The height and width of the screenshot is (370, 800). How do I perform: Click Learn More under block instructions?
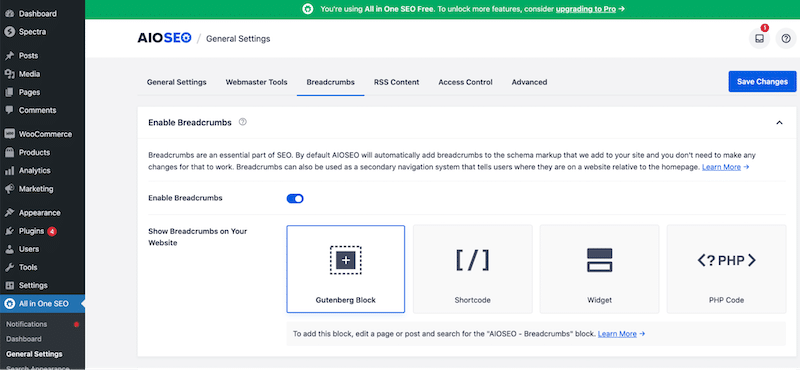[x=617, y=334]
